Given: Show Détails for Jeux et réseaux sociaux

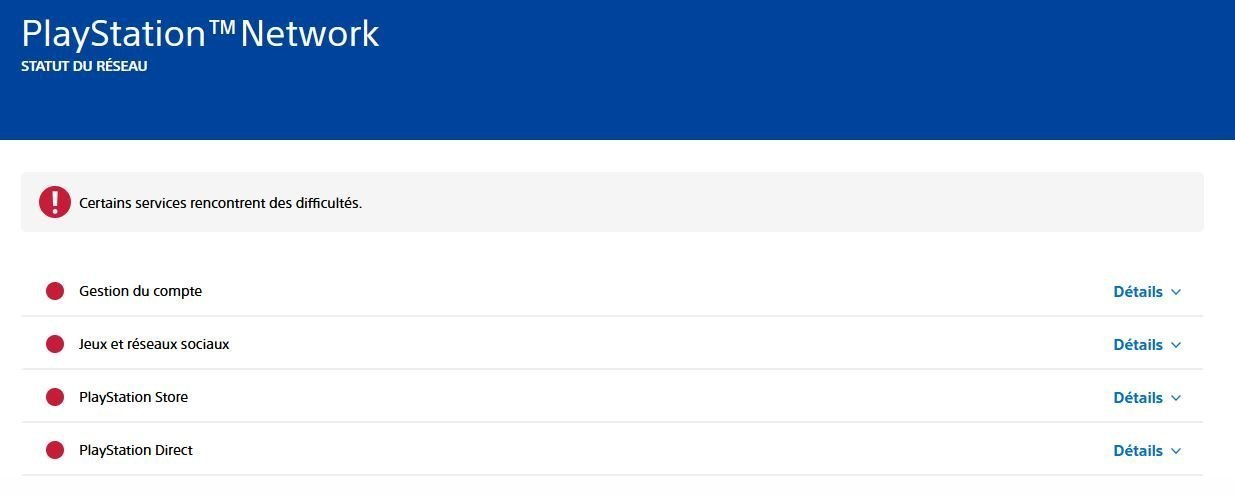Looking at the screenshot, I should (x=1138, y=345).
